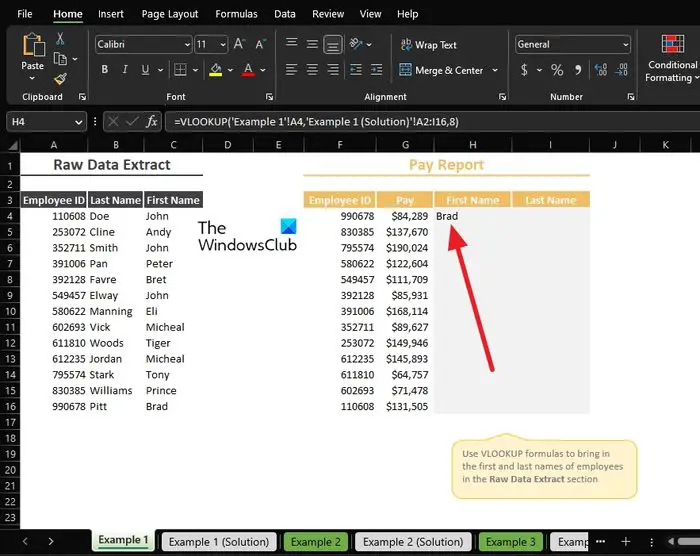The image size is (700, 556).
Task: Apply Fill Color bucket icon
Action: tap(216, 70)
